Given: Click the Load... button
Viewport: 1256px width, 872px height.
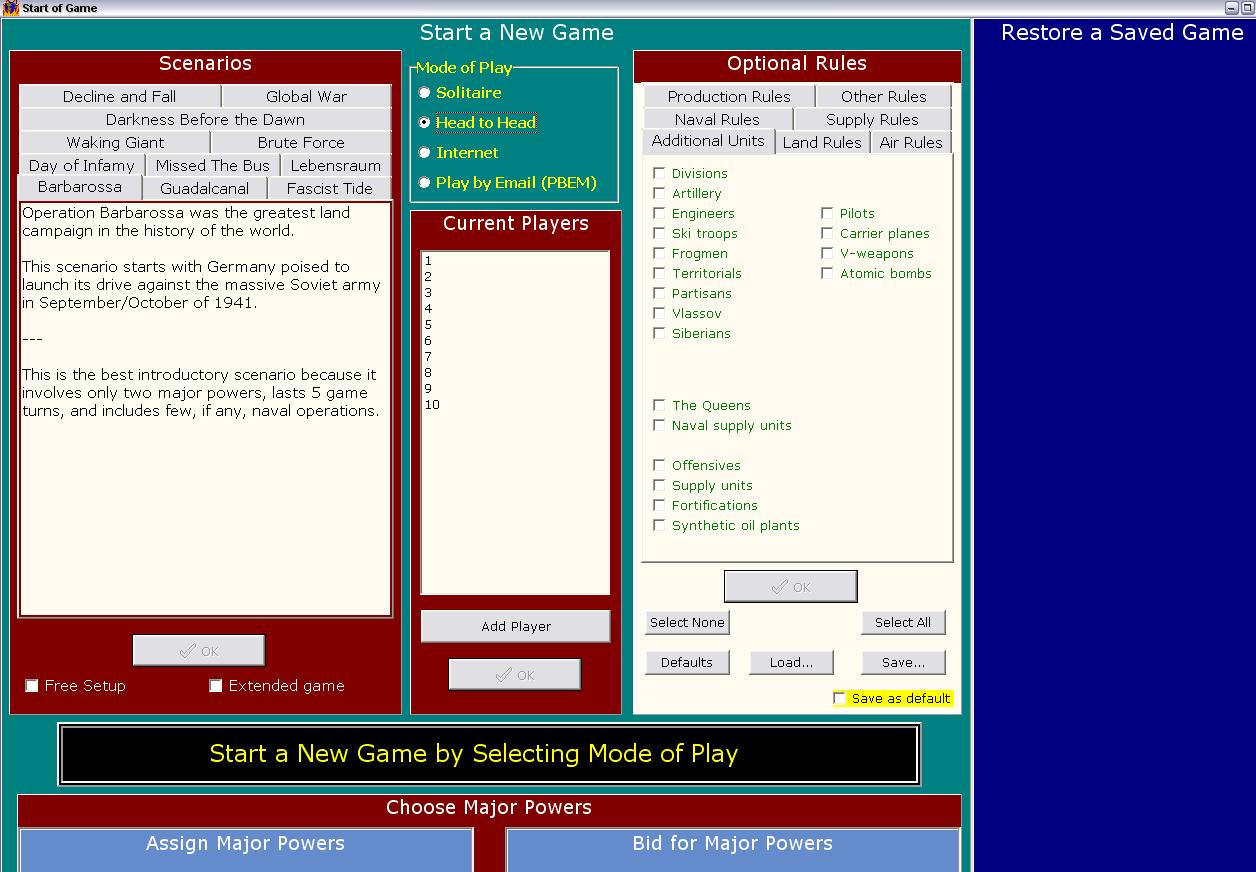Looking at the screenshot, I should 791,662.
